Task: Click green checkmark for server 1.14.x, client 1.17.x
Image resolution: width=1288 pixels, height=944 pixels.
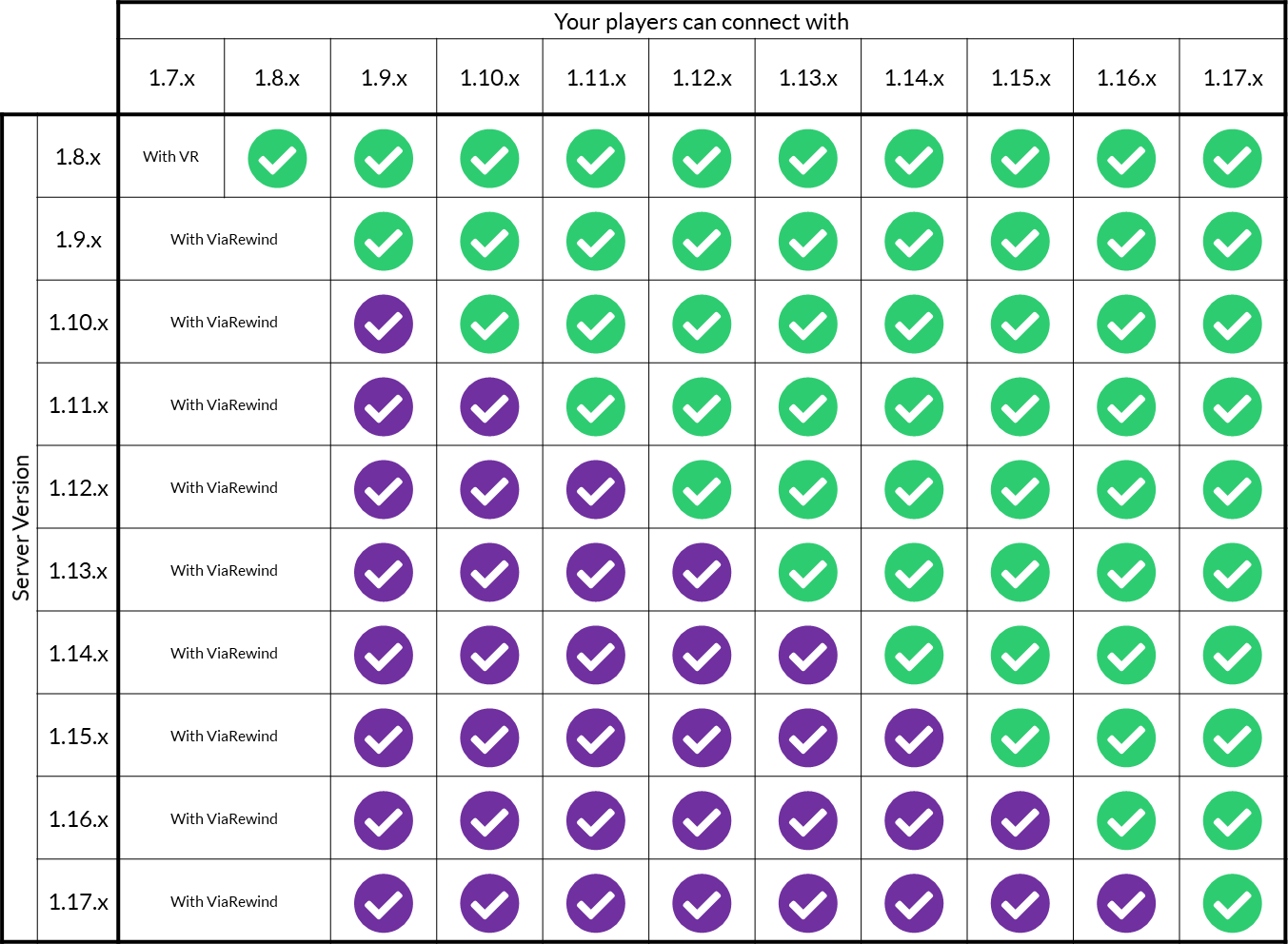Action: point(1233,656)
